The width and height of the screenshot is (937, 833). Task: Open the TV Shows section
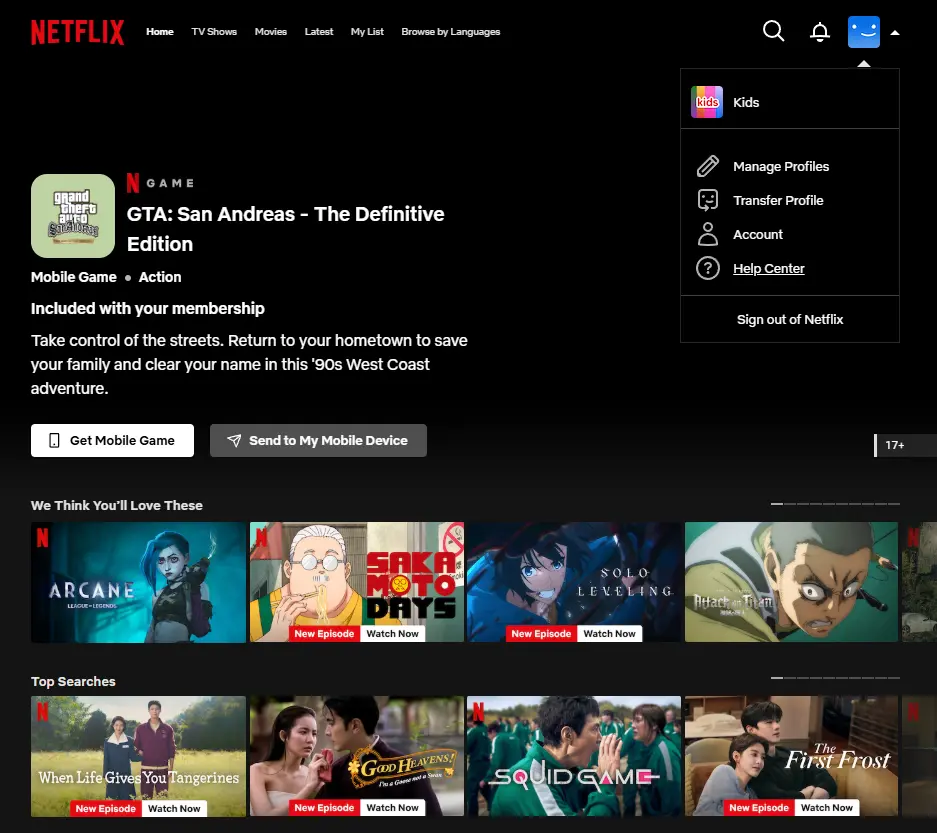pos(214,32)
